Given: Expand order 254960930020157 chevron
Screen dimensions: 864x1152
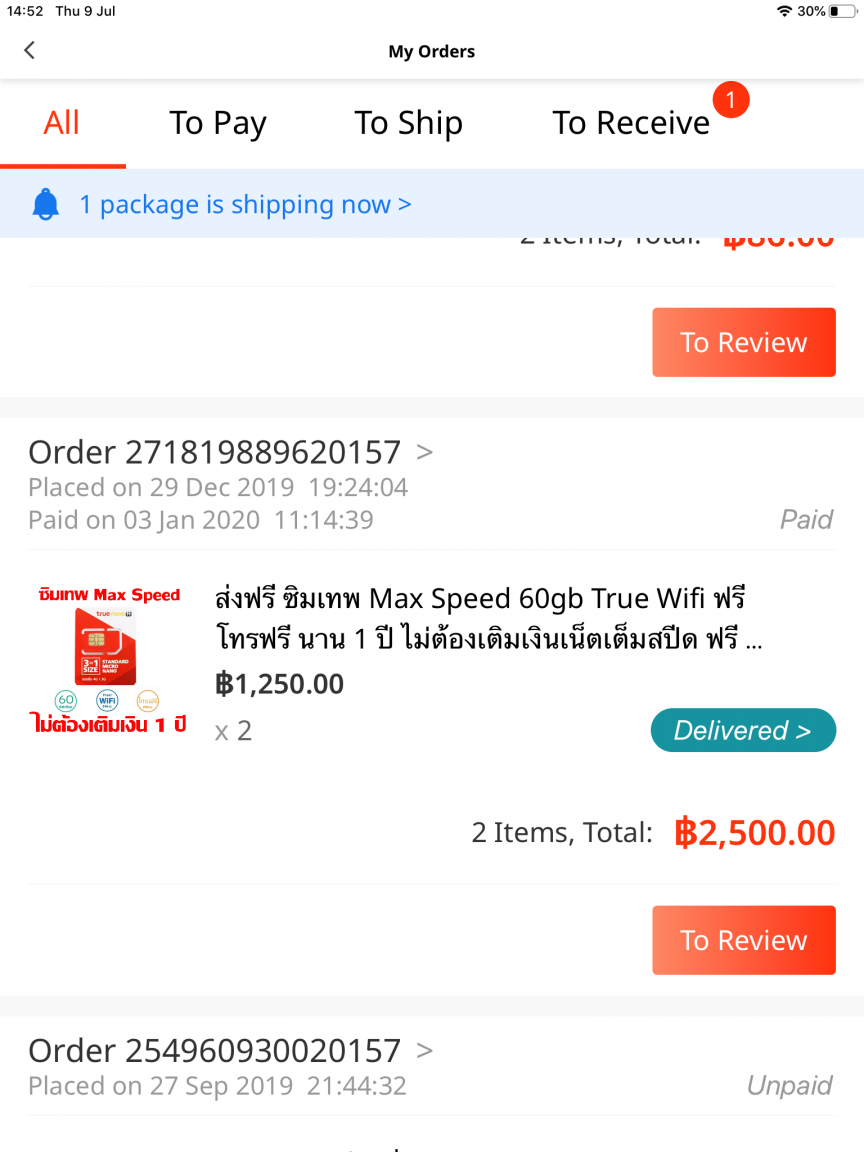Looking at the screenshot, I should 425,1051.
